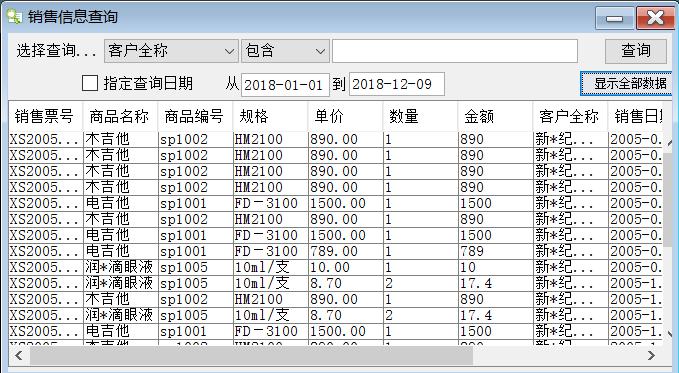Click the horizontal scrollbar thumb
Image resolution: width=679 pixels, height=373 pixels.
(x=251, y=356)
